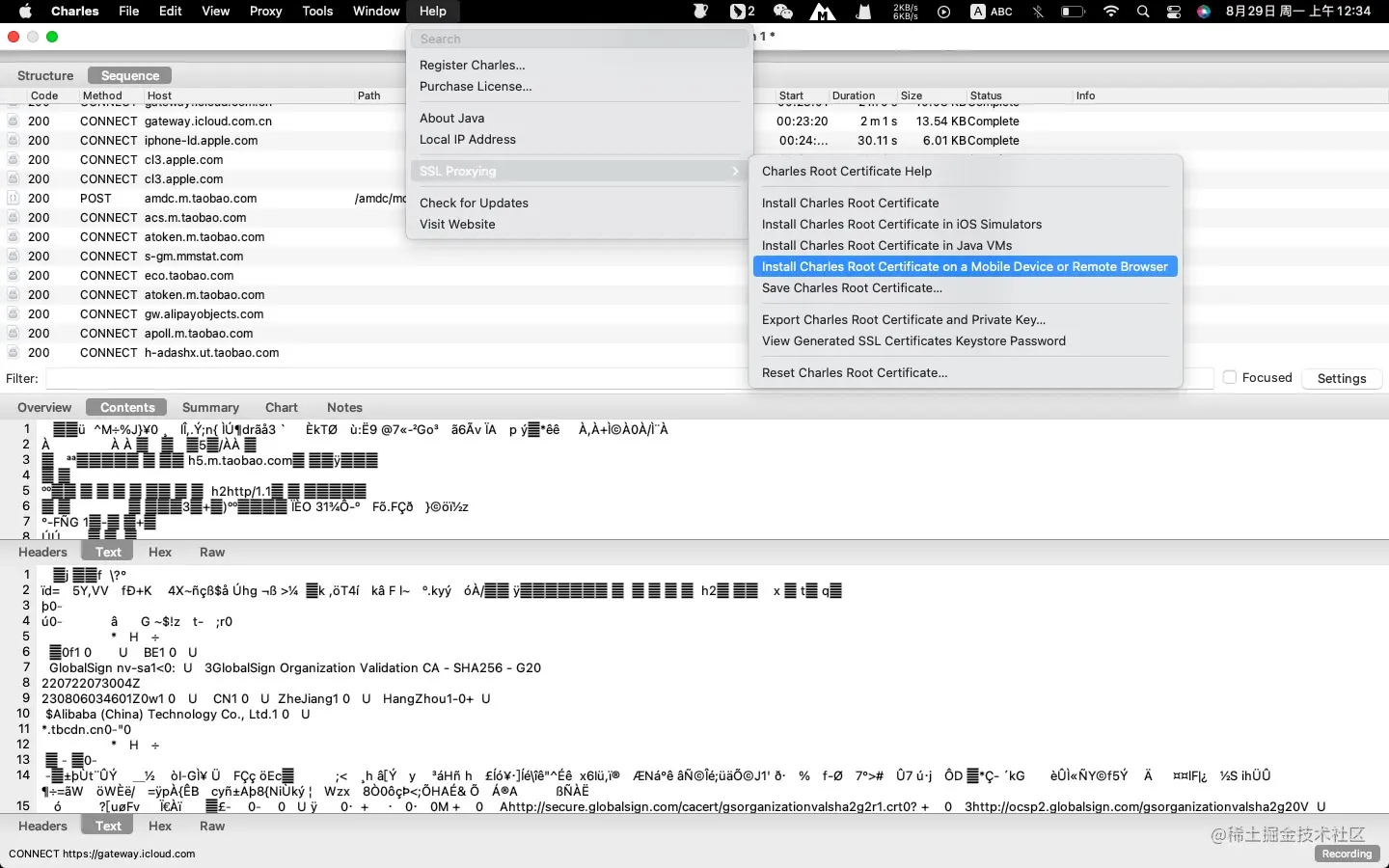This screenshot has height=868, width=1389.
Task: Click the lock icon for apoll.m.taobao.com
Action: tap(14, 334)
